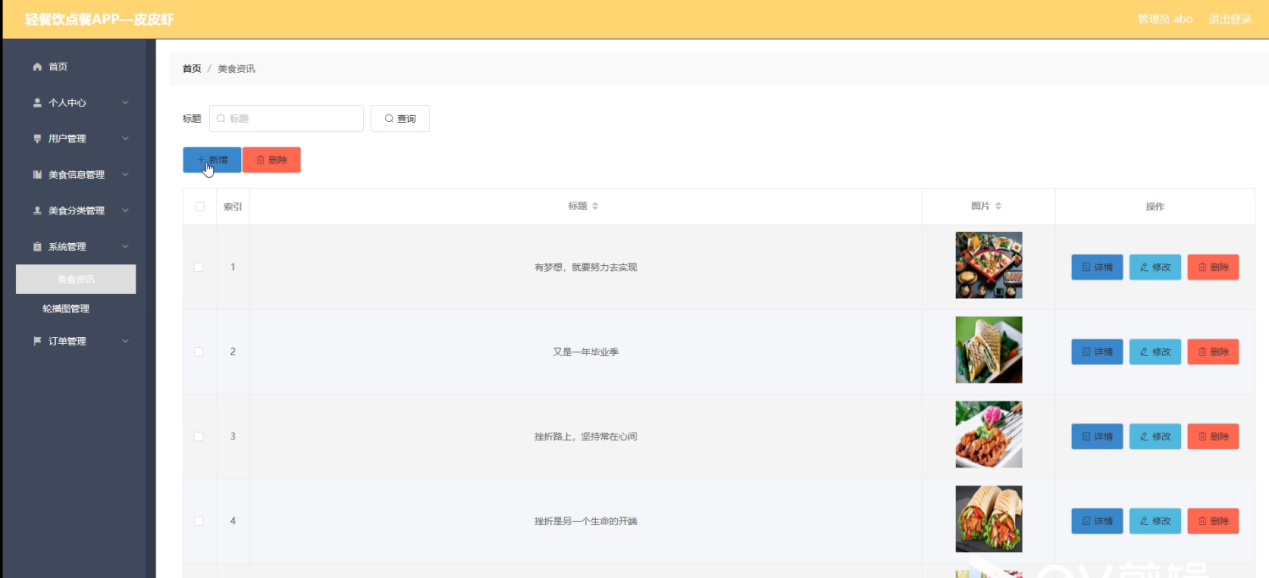Open the grilled meat image in row 3
1269x578 pixels.
pyautogui.click(x=989, y=434)
